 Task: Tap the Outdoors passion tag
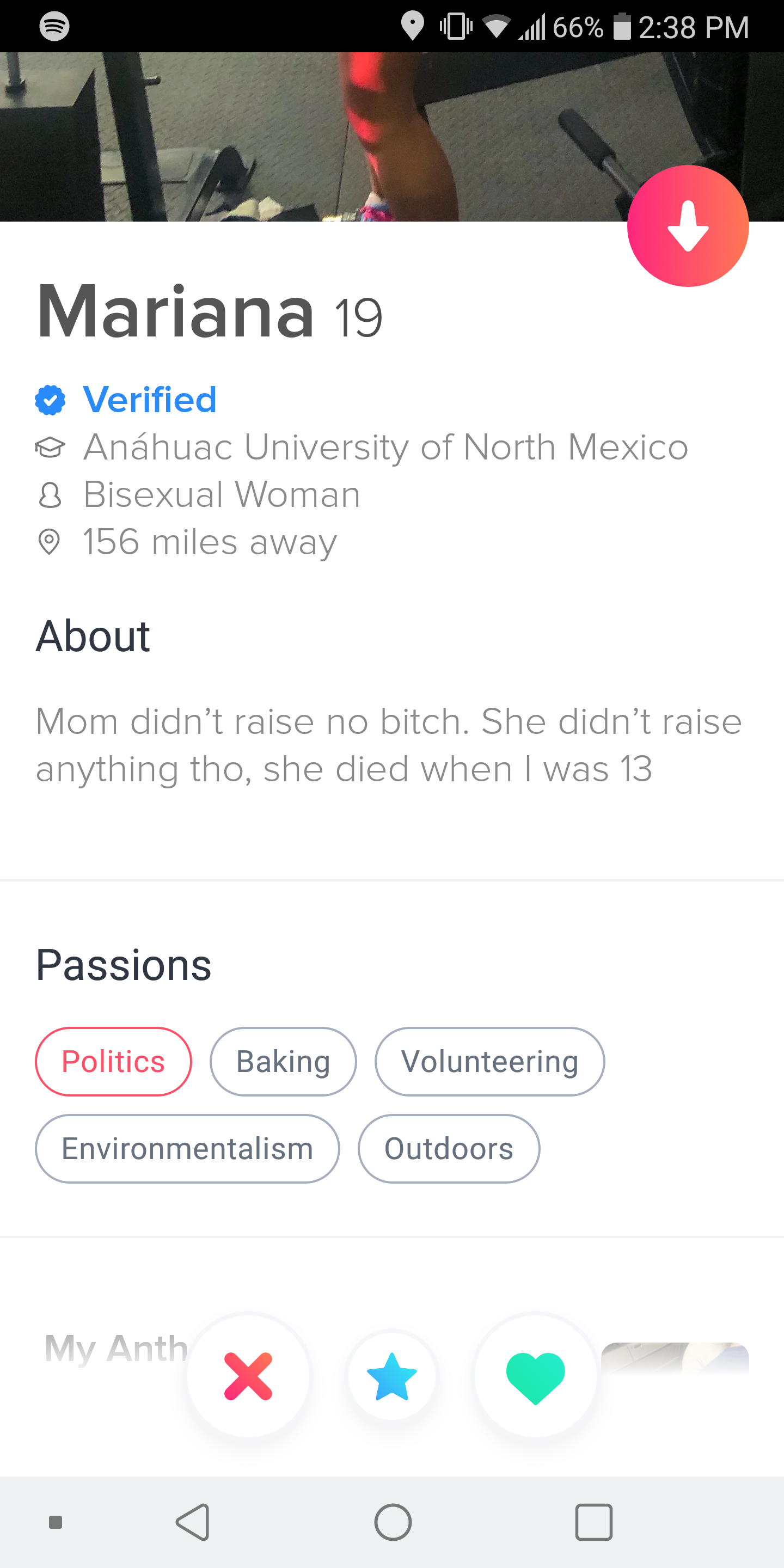coord(449,1149)
